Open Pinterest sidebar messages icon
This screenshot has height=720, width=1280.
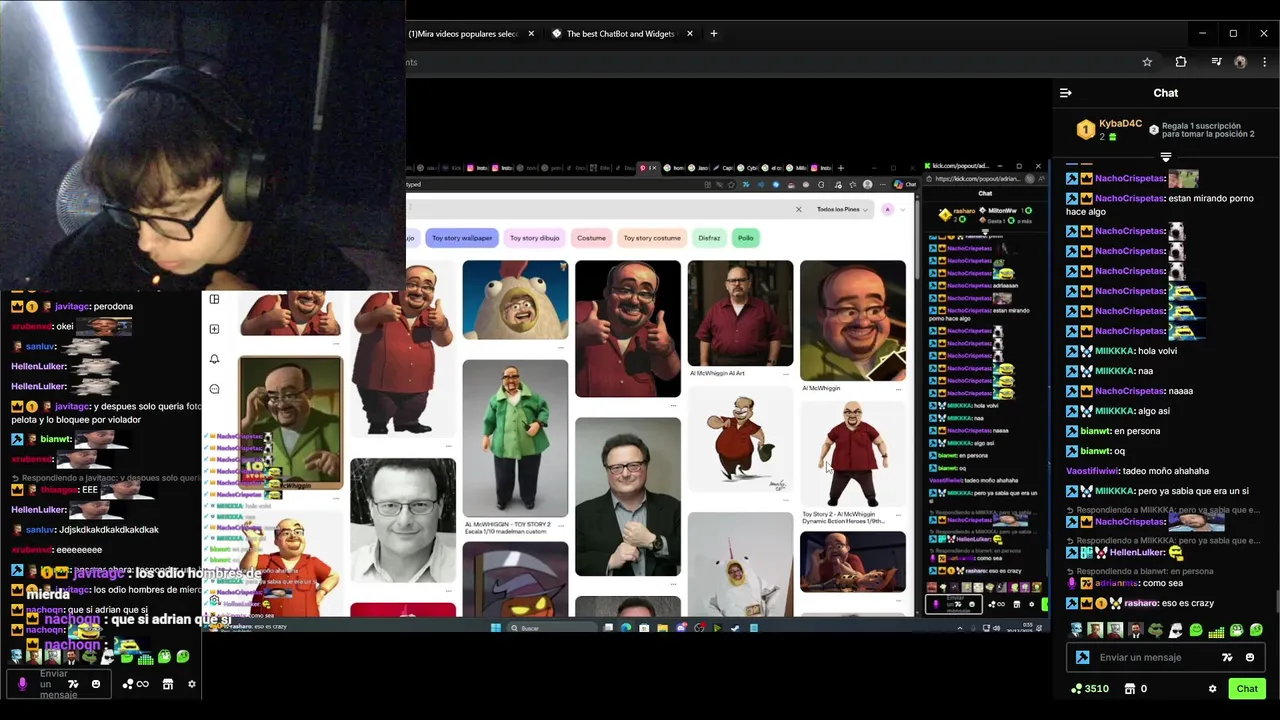214,389
